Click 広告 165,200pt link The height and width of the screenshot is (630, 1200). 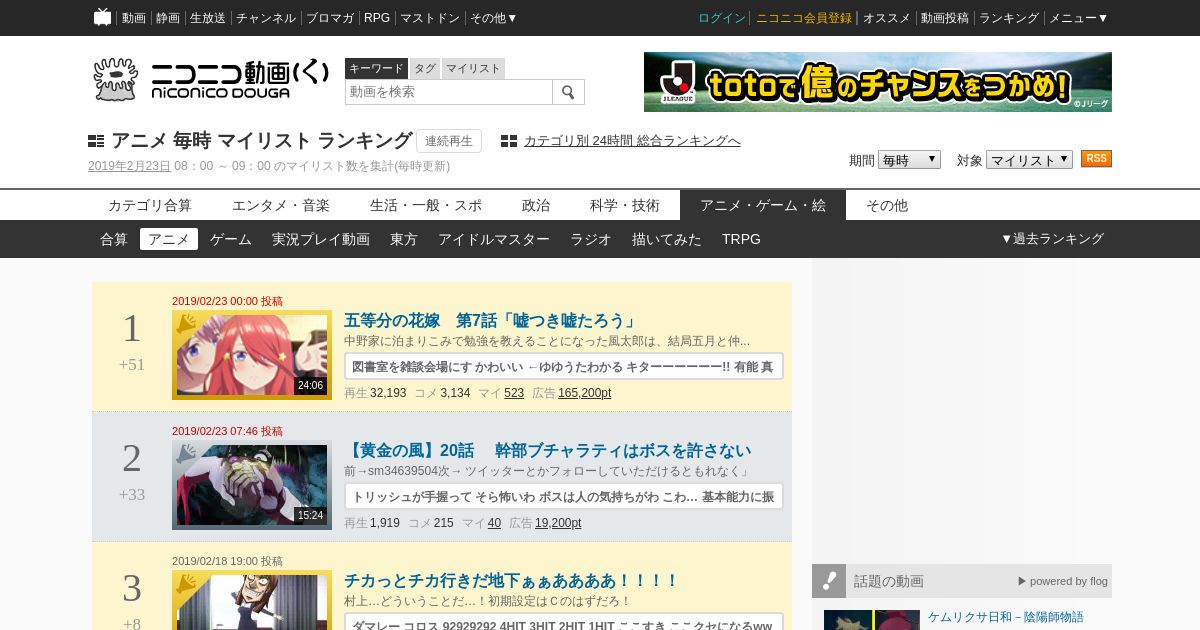pos(585,393)
